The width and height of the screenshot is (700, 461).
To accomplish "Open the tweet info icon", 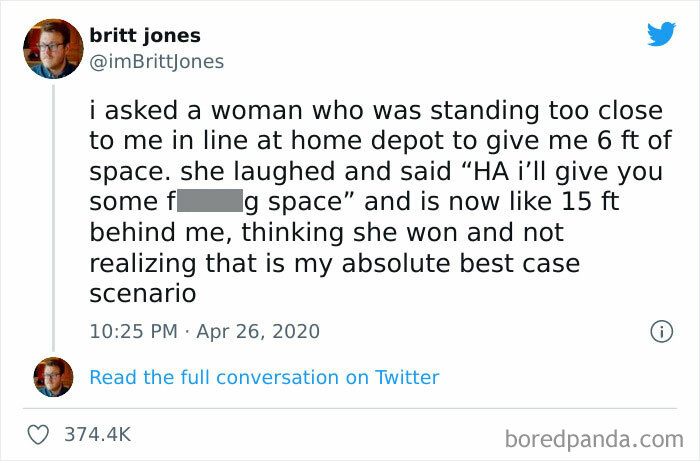I will 659,329.
